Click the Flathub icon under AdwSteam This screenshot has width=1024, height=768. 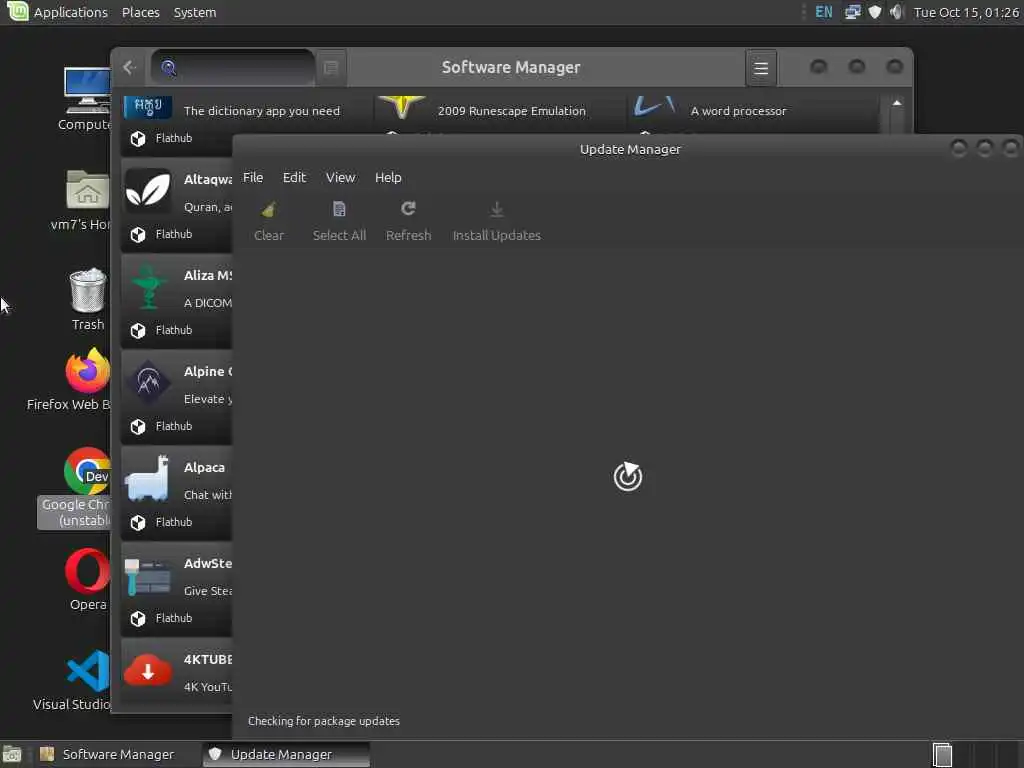coord(138,618)
